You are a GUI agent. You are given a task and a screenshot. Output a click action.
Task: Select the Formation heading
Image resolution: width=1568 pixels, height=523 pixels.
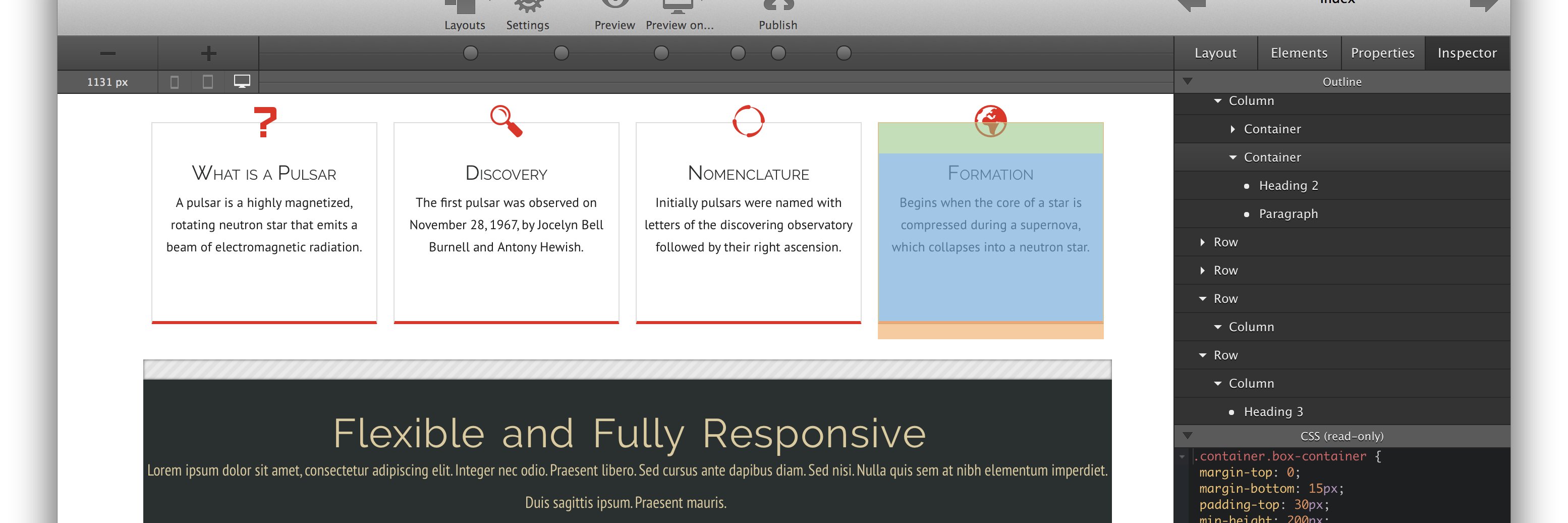point(990,174)
